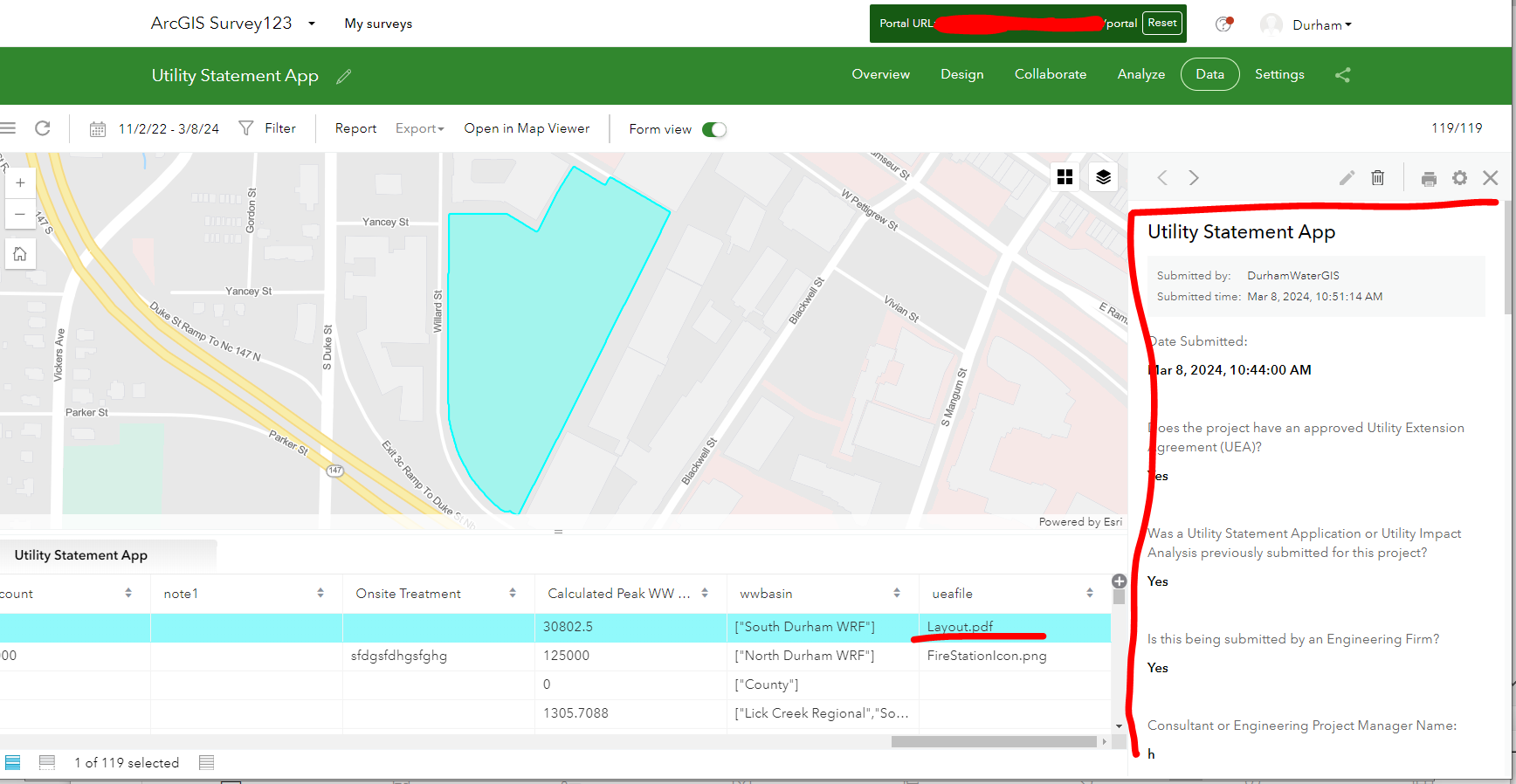Open the Settings tab
Image resolution: width=1516 pixels, height=784 pixels.
(1279, 74)
